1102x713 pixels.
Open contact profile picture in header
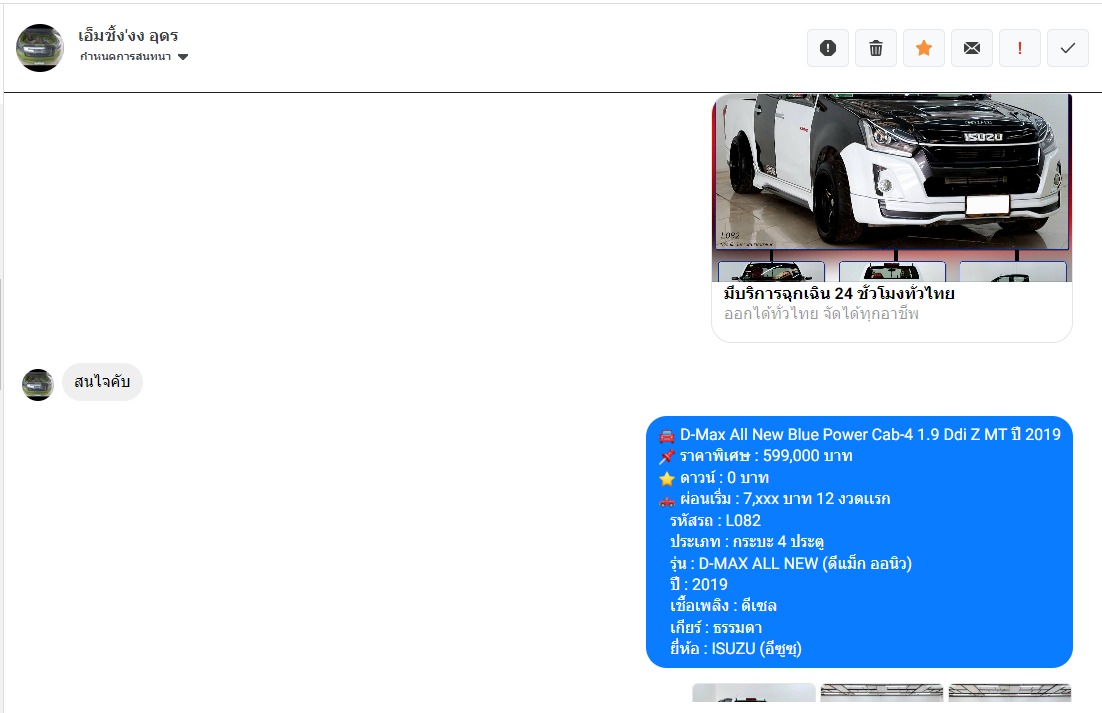tap(40, 48)
